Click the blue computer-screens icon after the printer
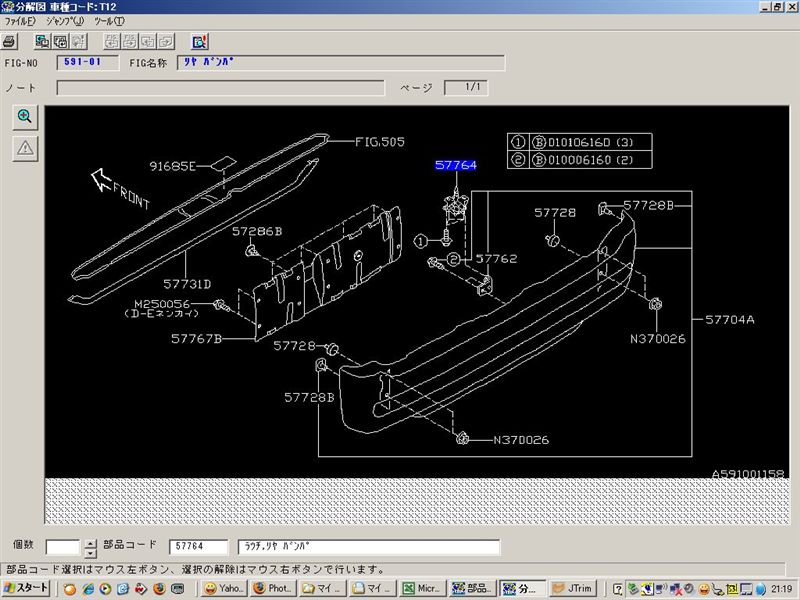The image size is (800, 600). [42, 42]
